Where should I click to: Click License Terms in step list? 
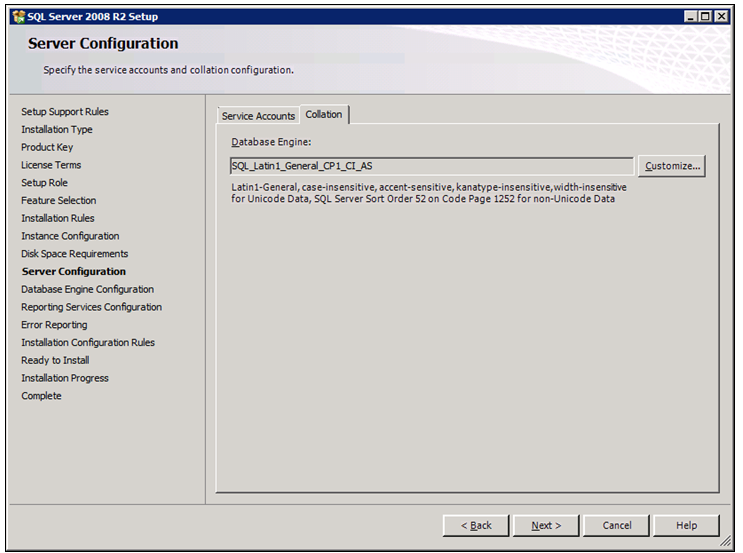[x=51, y=165]
